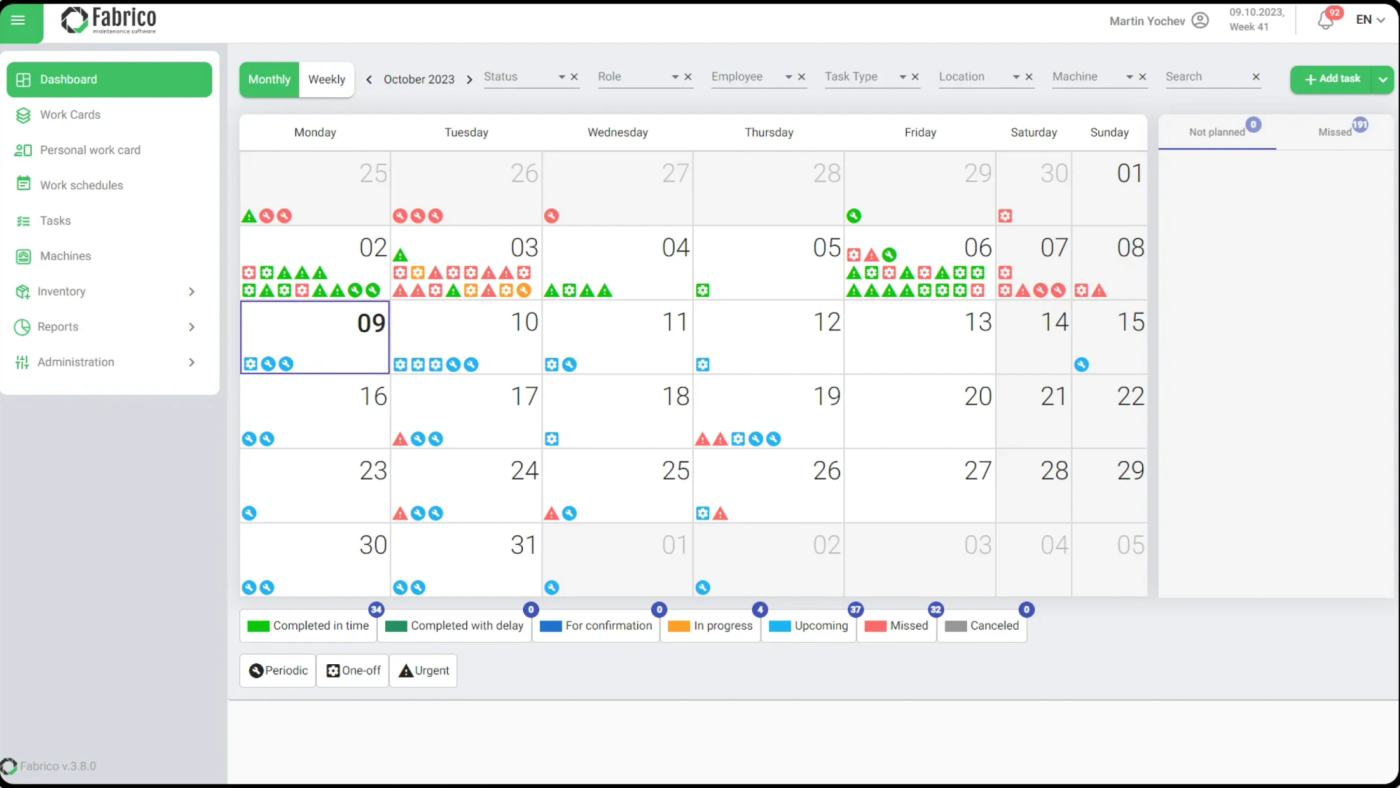Viewport: 1400px width, 788px height.
Task: Click the Martin Yochev user name
Action: tap(1147, 21)
